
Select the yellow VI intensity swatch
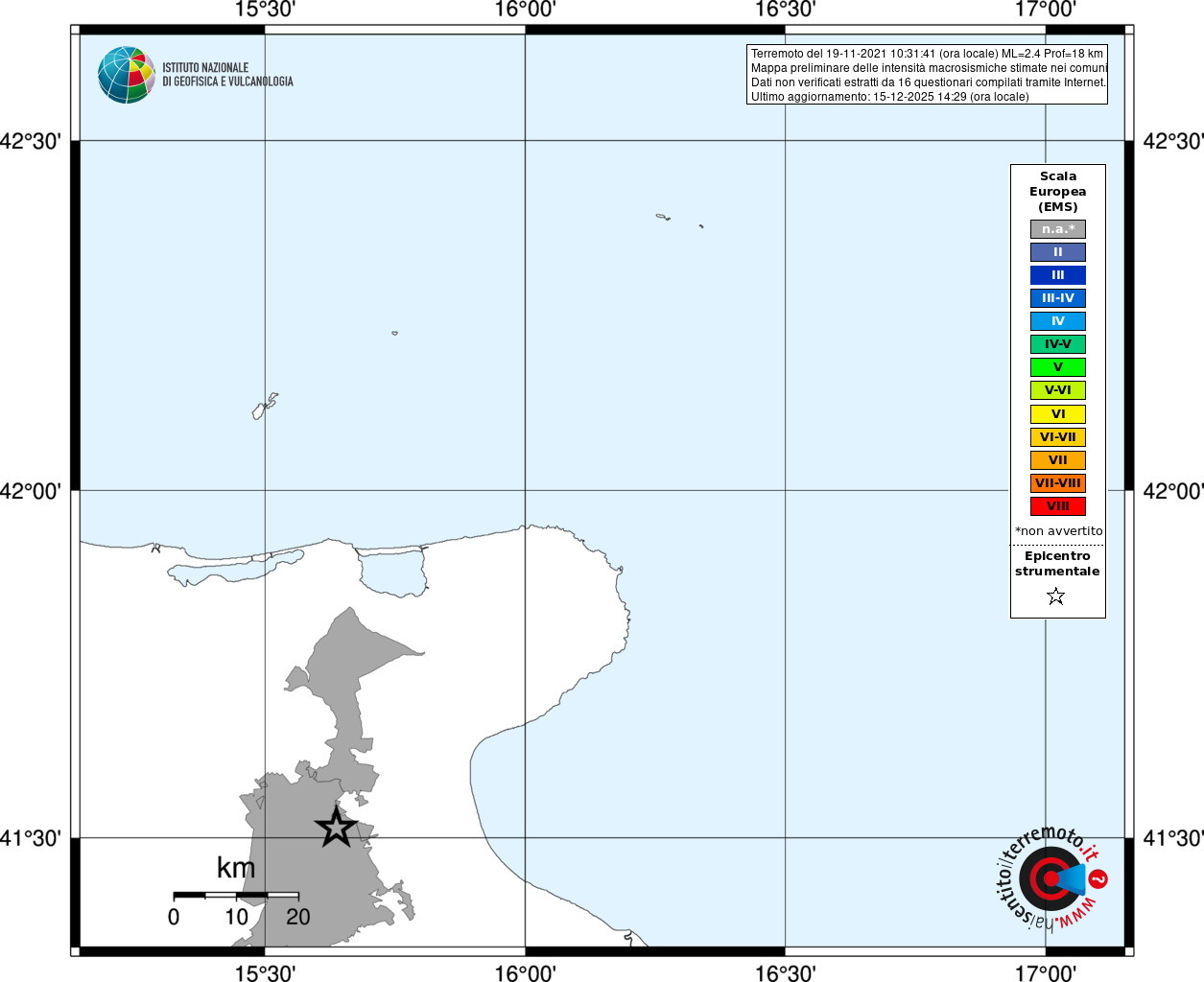[x=1057, y=414]
